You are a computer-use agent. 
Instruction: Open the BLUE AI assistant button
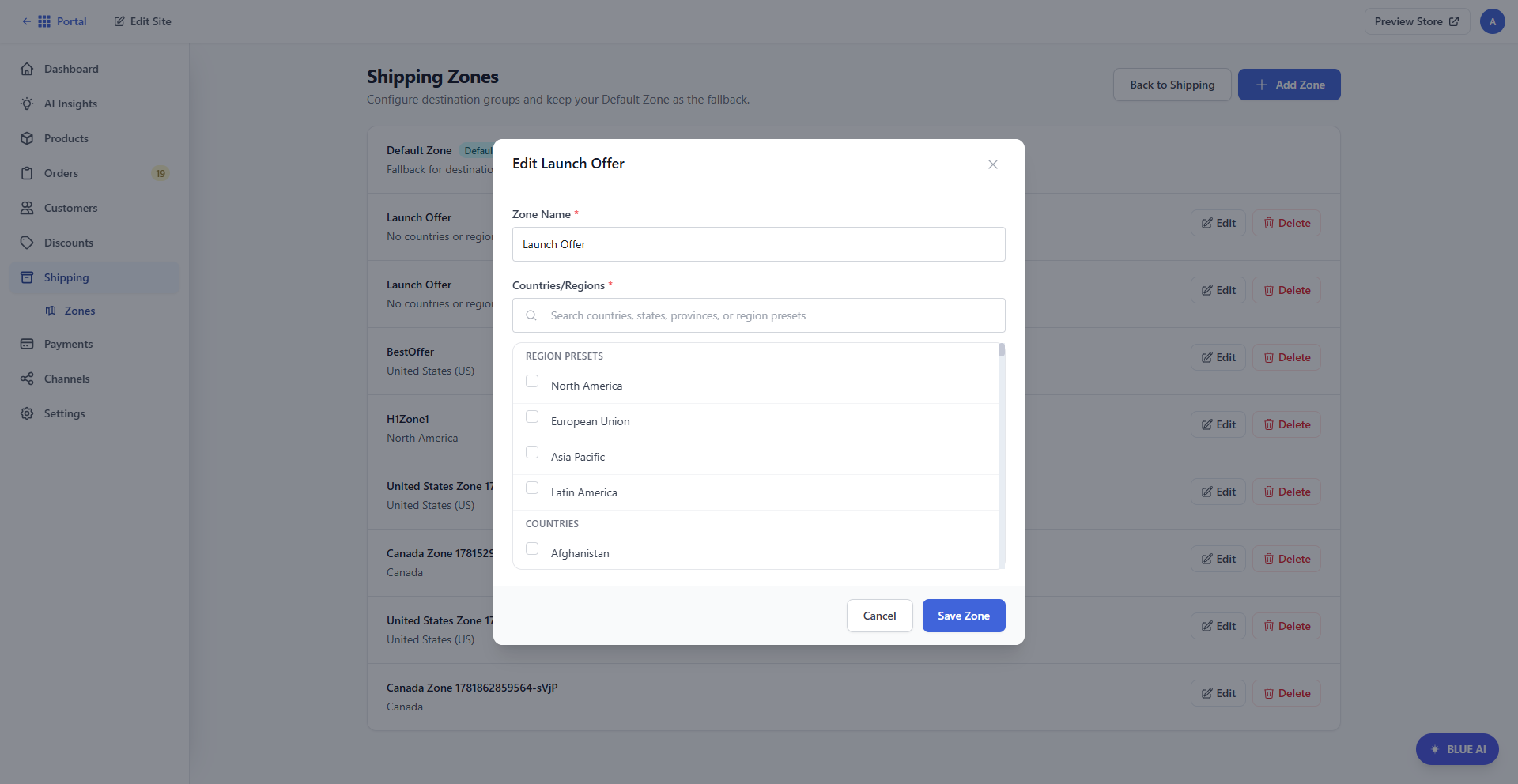coord(1457,749)
